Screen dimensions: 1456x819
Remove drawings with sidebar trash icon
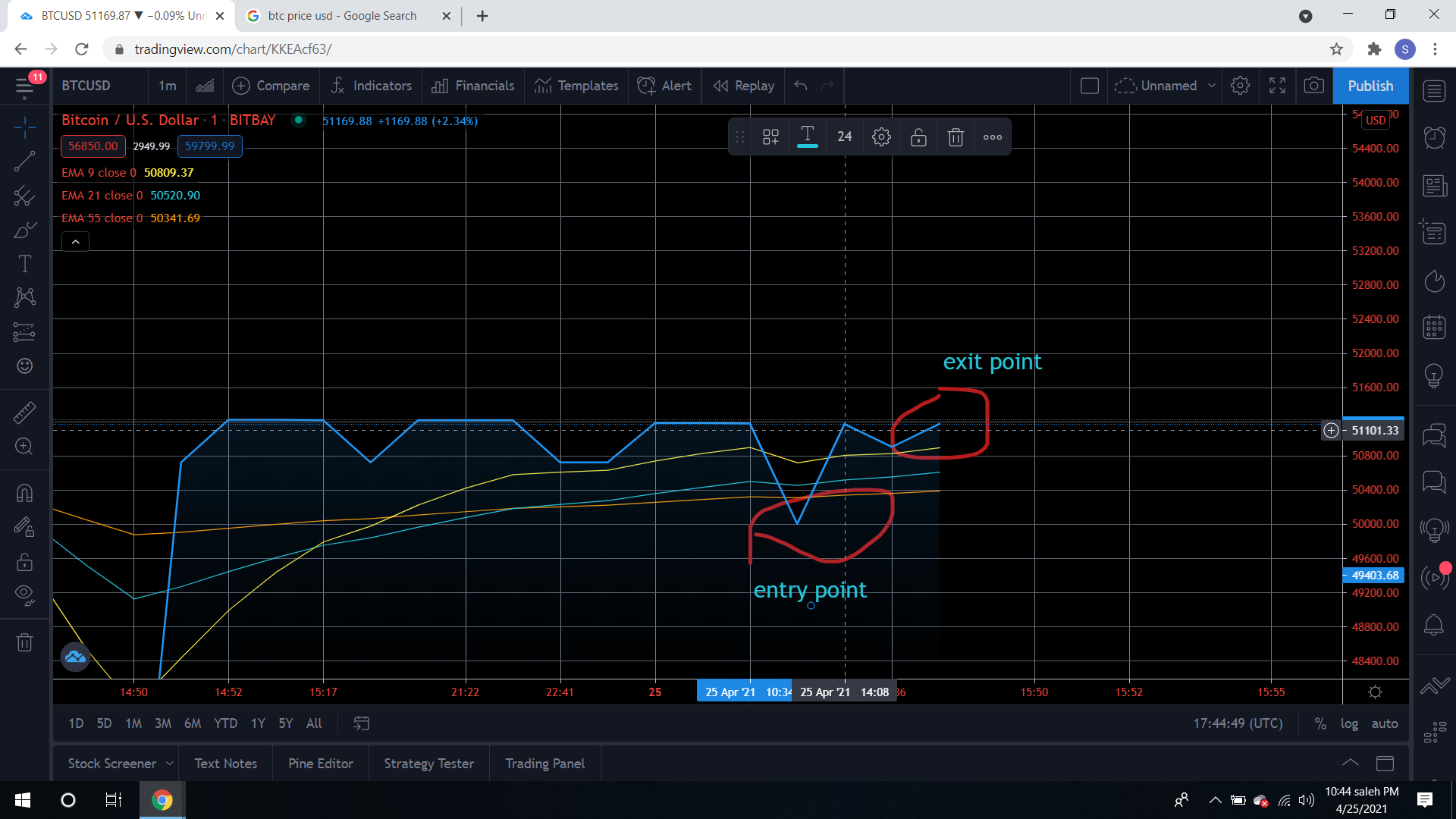24,642
